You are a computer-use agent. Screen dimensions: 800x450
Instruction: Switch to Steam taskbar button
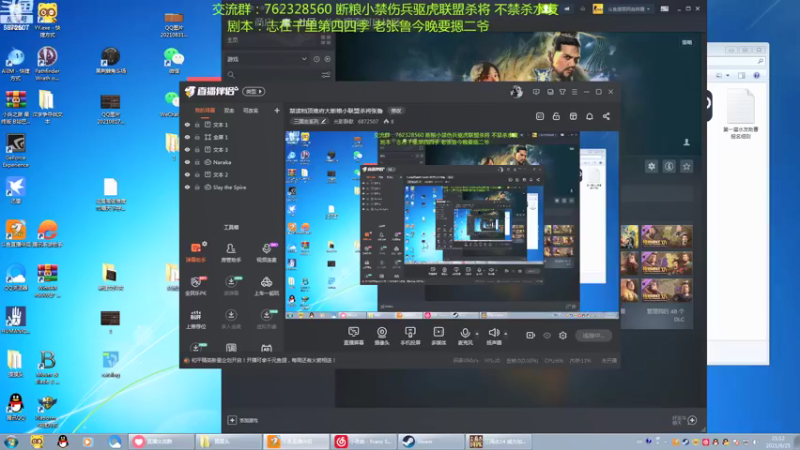431,441
